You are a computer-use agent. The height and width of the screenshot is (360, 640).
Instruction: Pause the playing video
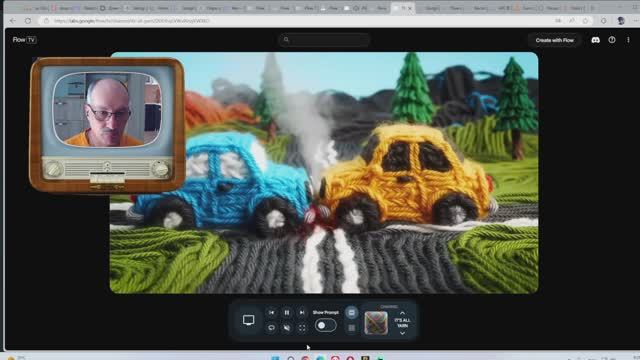(x=287, y=313)
